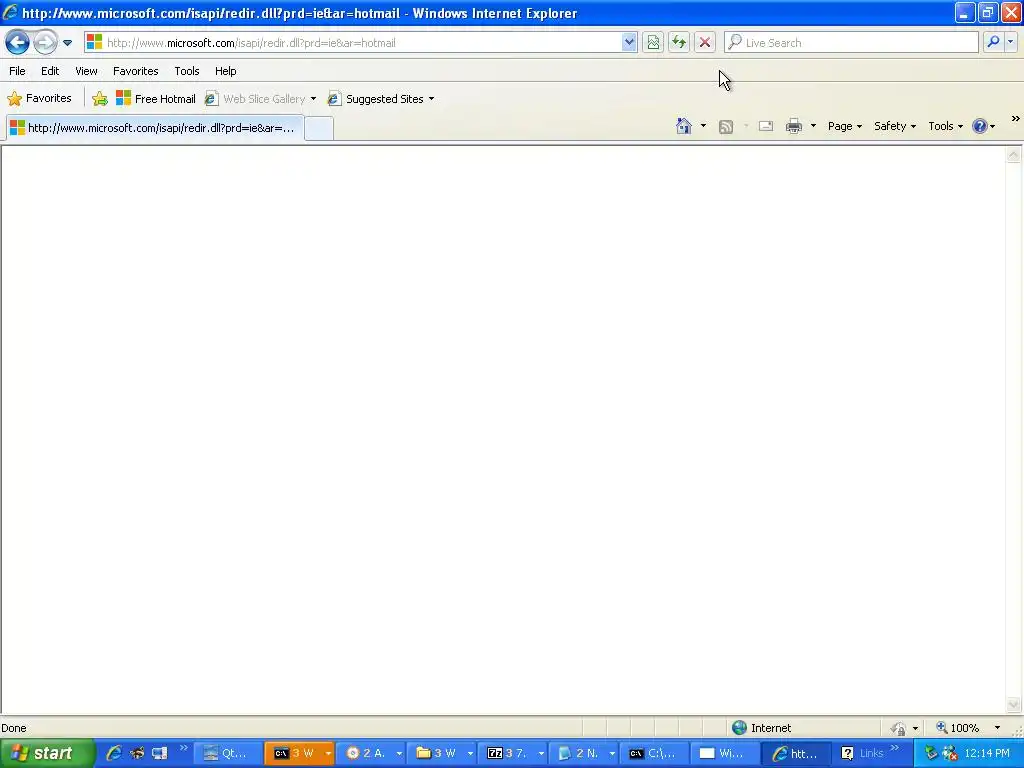Click the taskbar clock 12:14 PM

click(x=987, y=753)
